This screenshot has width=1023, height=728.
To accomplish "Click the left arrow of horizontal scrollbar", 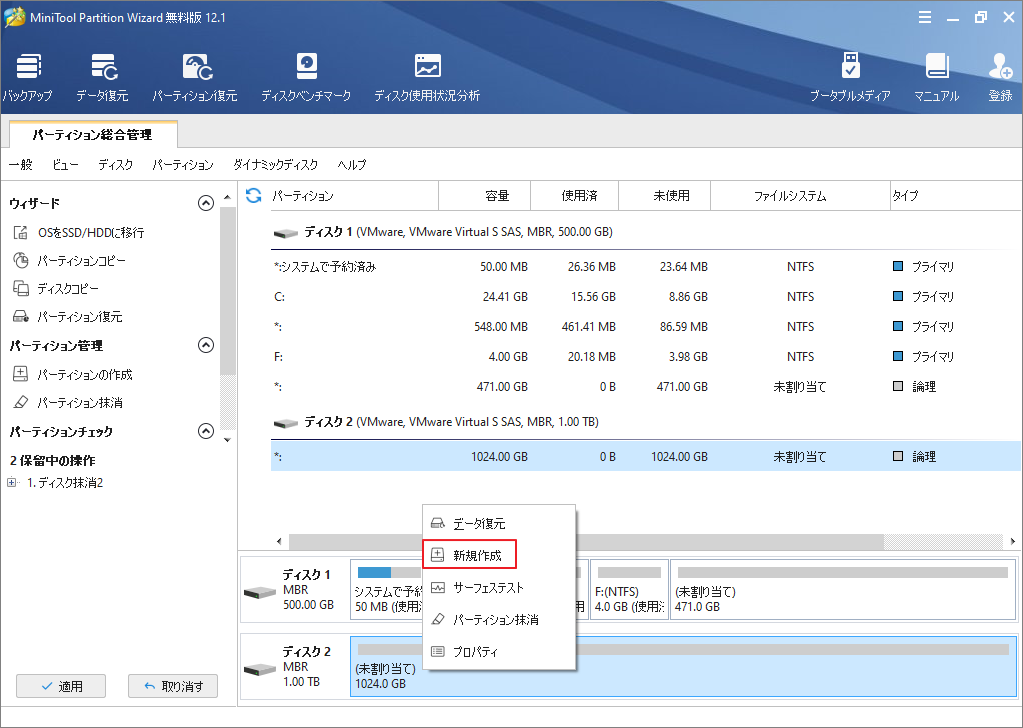I will (x=279, y=541).
